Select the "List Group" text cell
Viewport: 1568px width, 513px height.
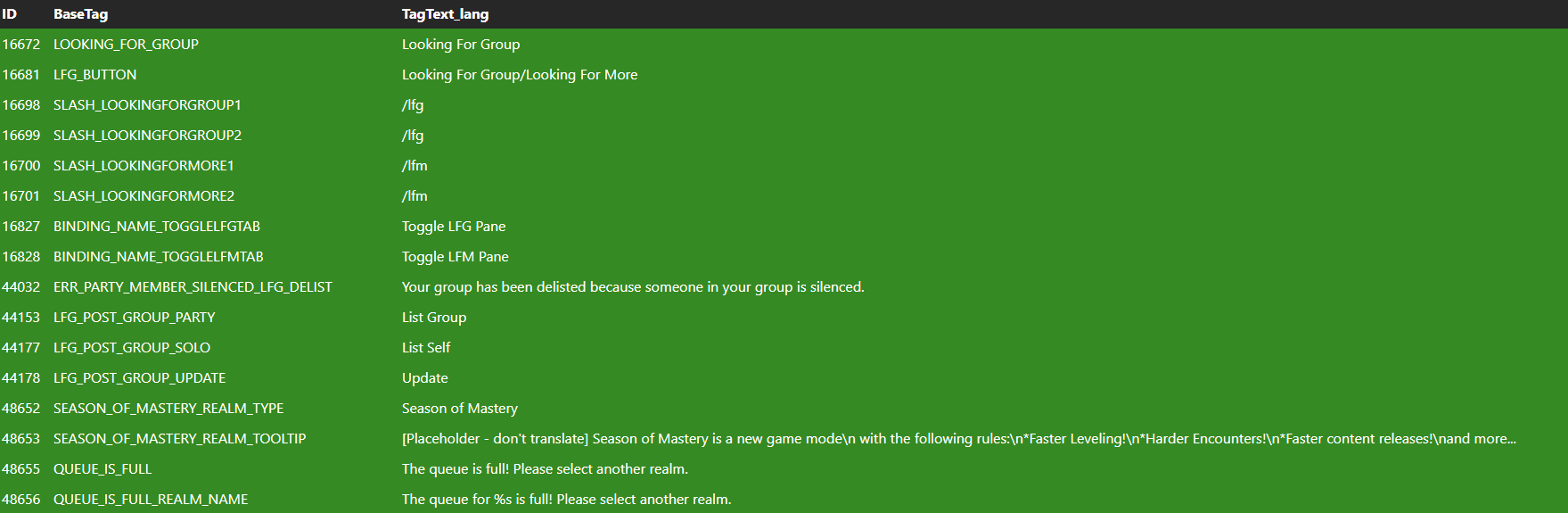[x=434, y=318]
